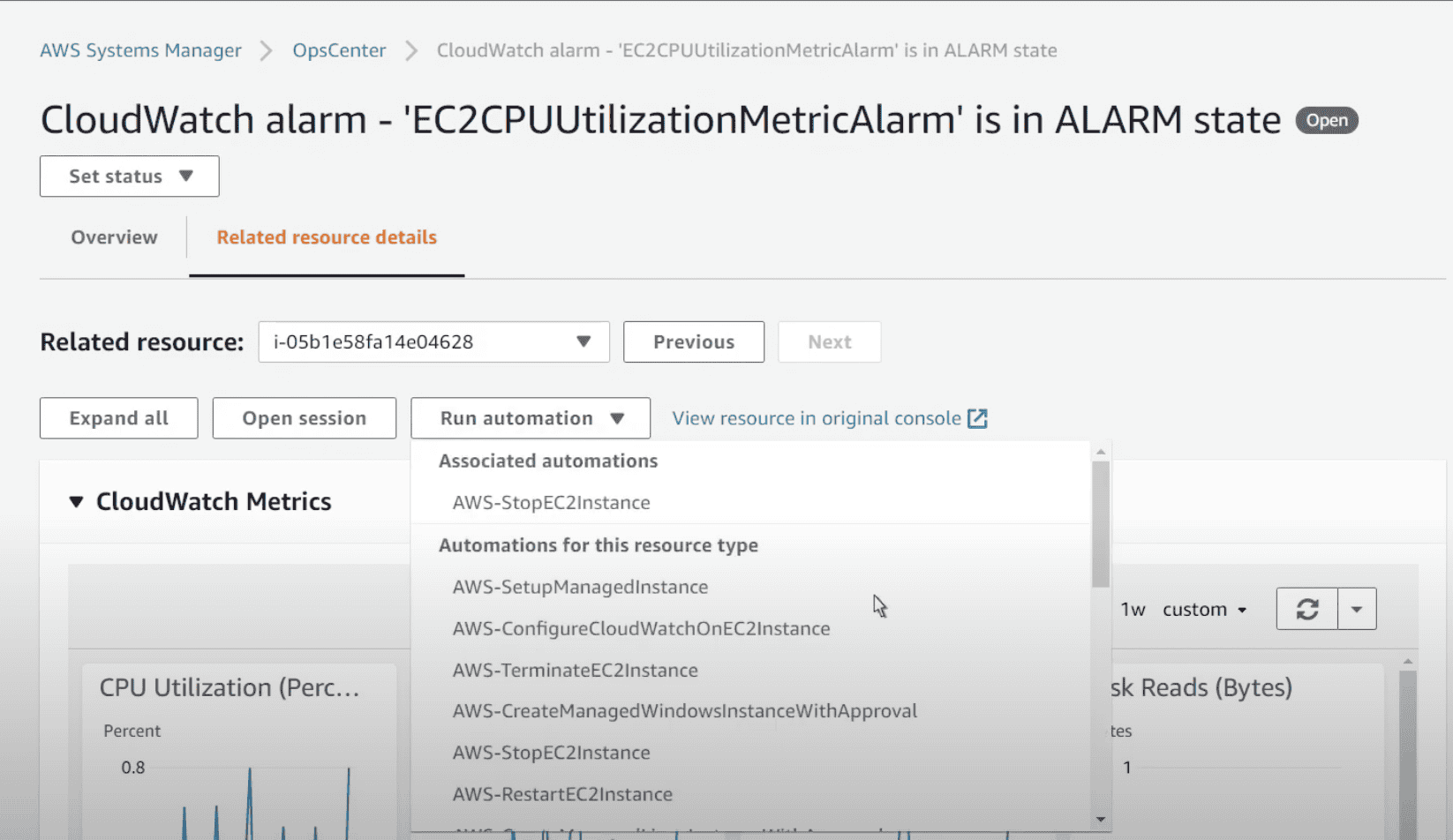This screenshot has height=840, width=1453.
Task: Click the refresh metrics icon
Action: [x=1307, y=609]
